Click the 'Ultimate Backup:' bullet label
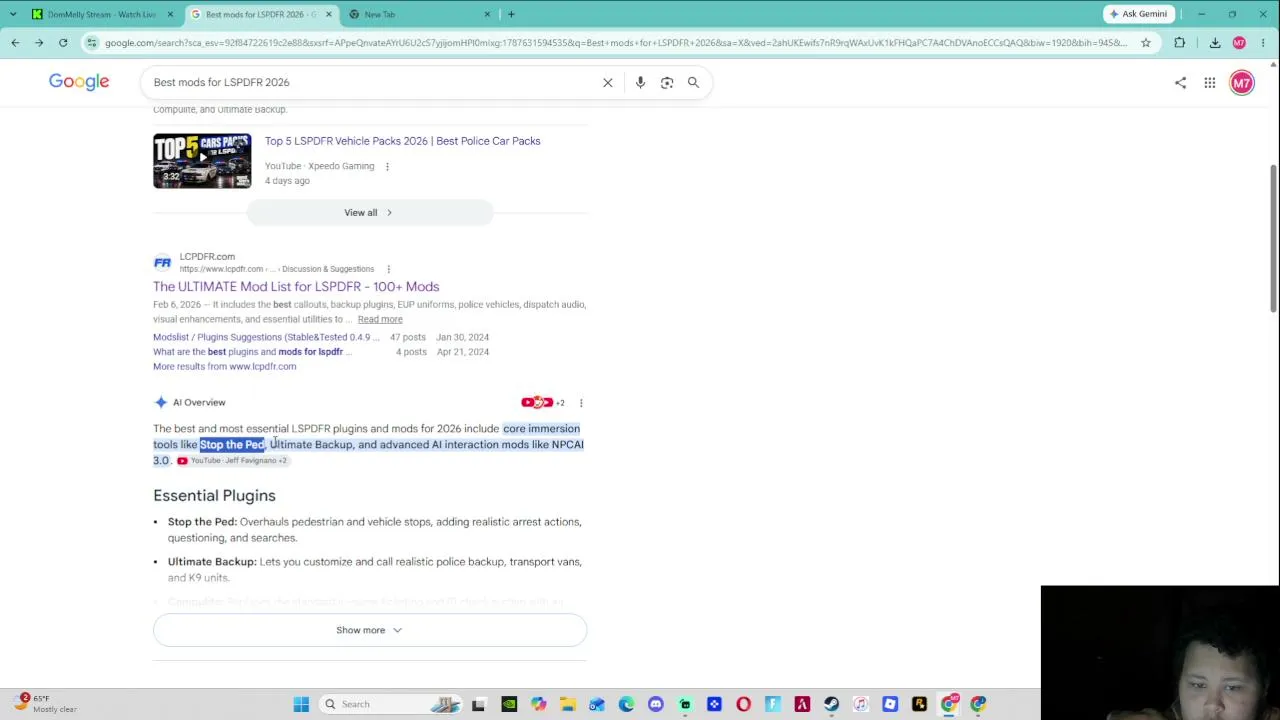This screenshot has width=1280, height=720. pos(212,562)
